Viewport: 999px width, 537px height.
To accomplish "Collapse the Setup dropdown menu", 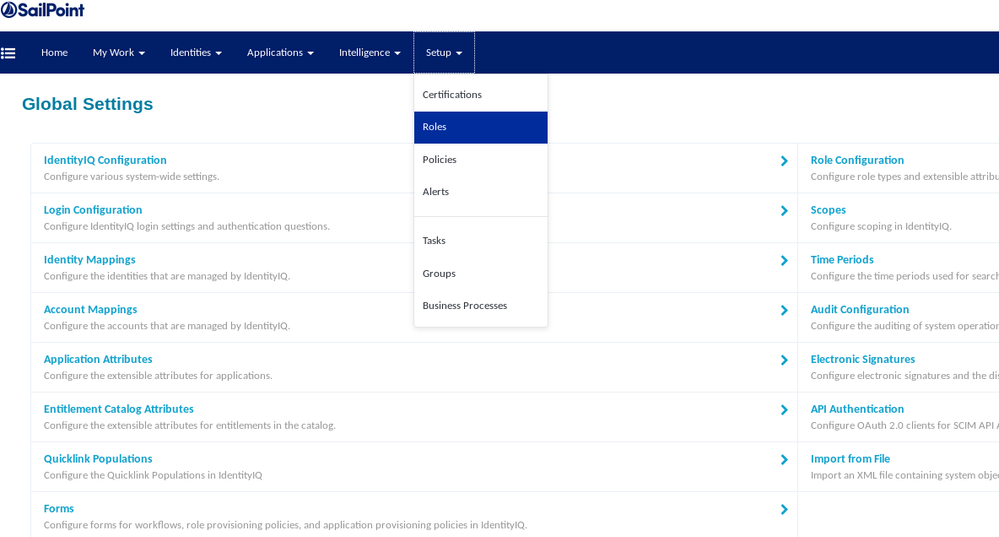I will [x=444, y=53].
